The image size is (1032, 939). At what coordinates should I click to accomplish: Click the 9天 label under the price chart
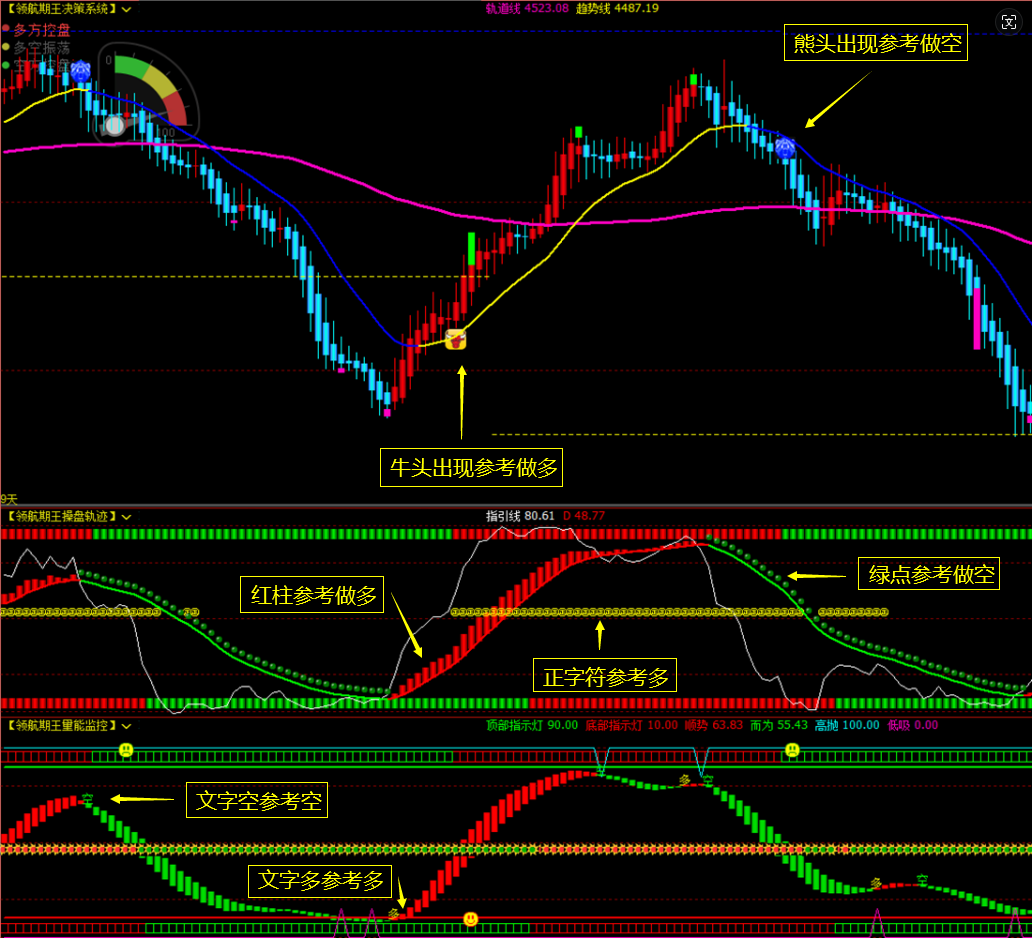pos(9,500)
